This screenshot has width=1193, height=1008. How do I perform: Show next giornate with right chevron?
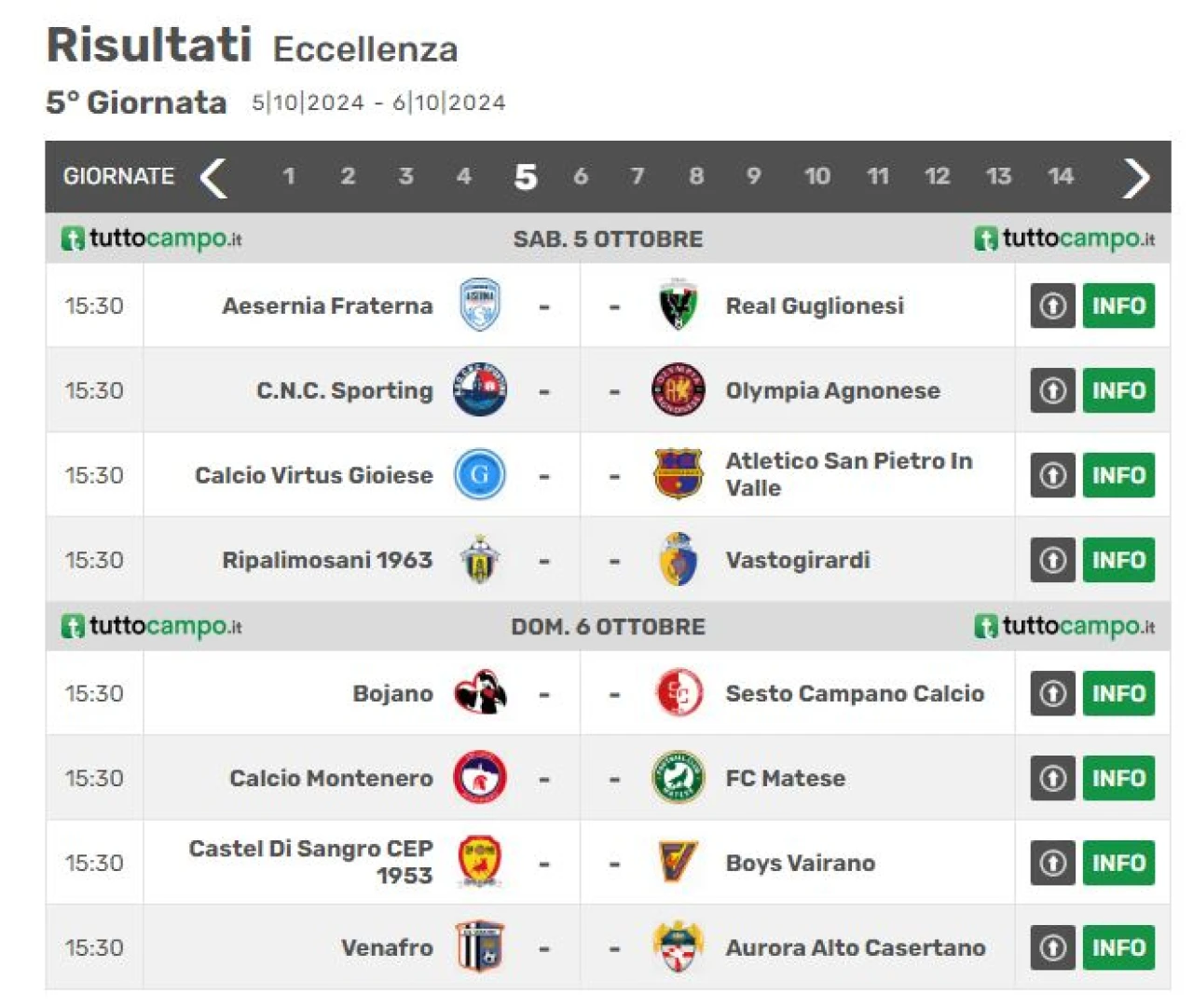tap(1136, 177)
